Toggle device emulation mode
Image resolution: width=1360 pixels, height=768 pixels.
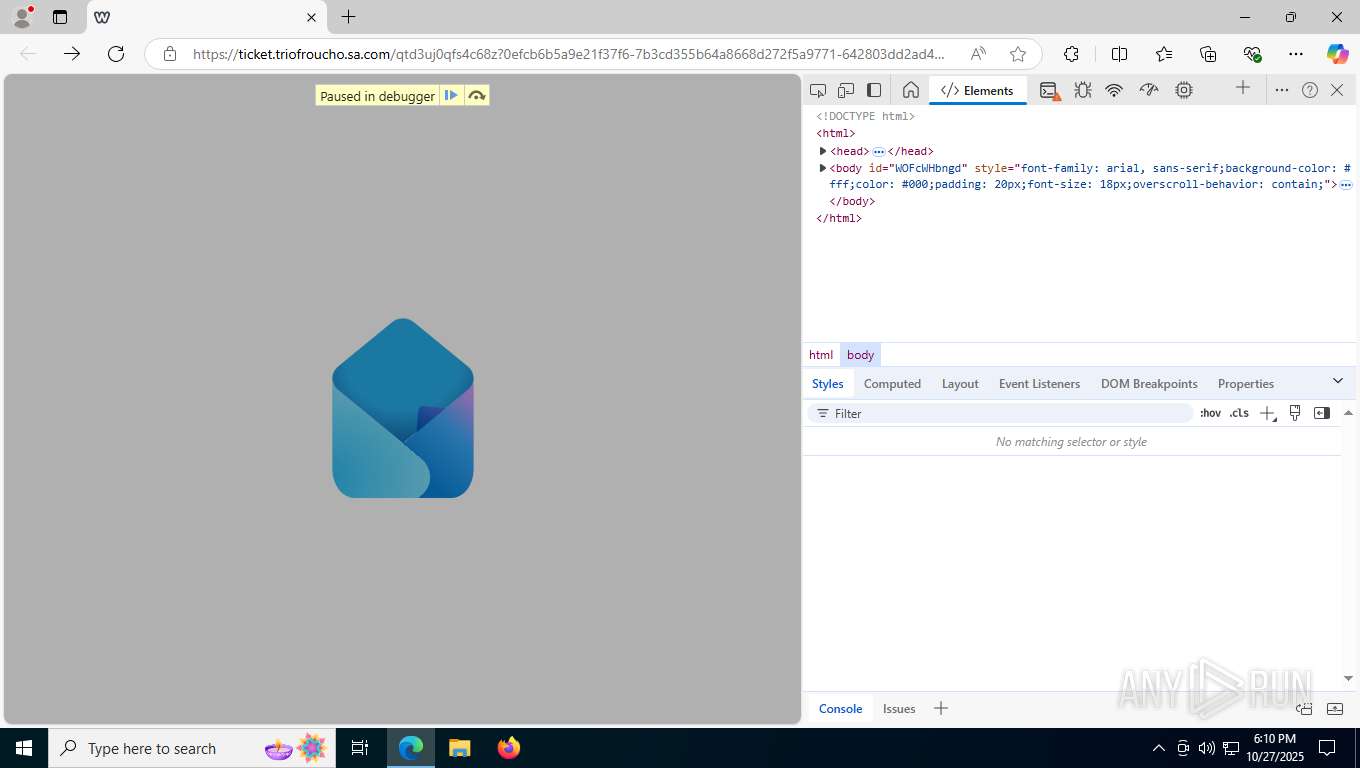click(846, 90)
